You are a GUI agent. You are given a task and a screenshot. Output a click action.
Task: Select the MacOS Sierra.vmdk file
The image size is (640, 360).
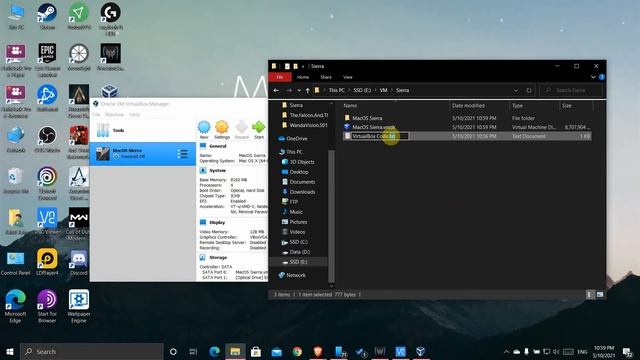click(x=373, y=127)
